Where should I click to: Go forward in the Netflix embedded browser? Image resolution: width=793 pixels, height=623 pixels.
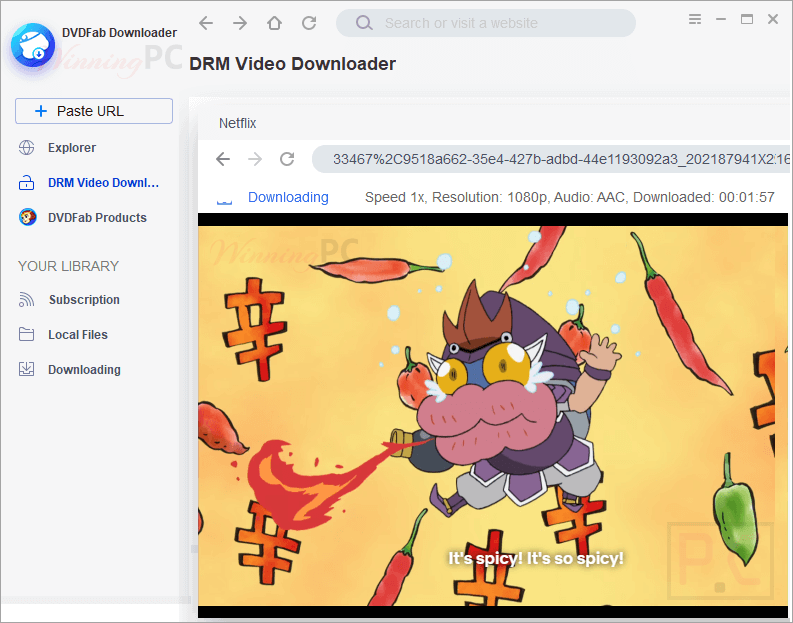click(255, 159)
